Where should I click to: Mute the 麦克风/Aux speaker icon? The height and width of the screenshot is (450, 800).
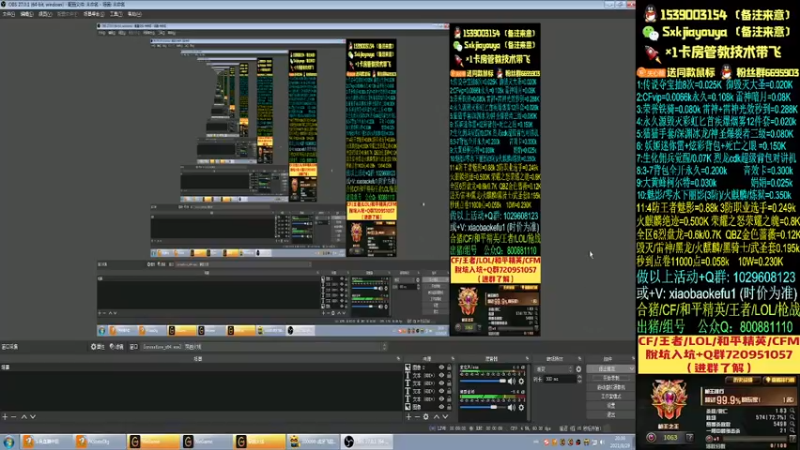click(x=512, y=381)
